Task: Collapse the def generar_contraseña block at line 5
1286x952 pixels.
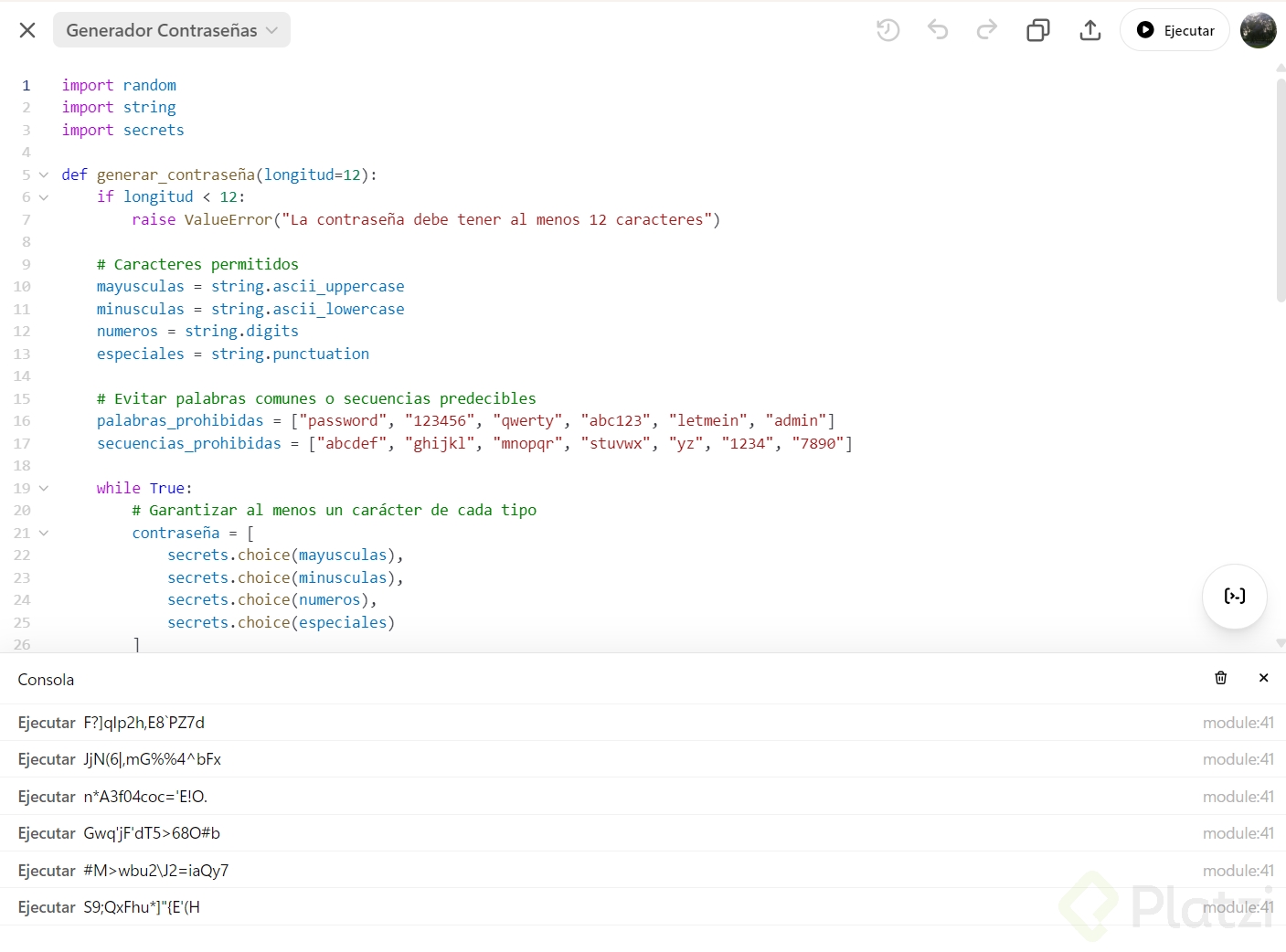Action: (x=44, y=175)
